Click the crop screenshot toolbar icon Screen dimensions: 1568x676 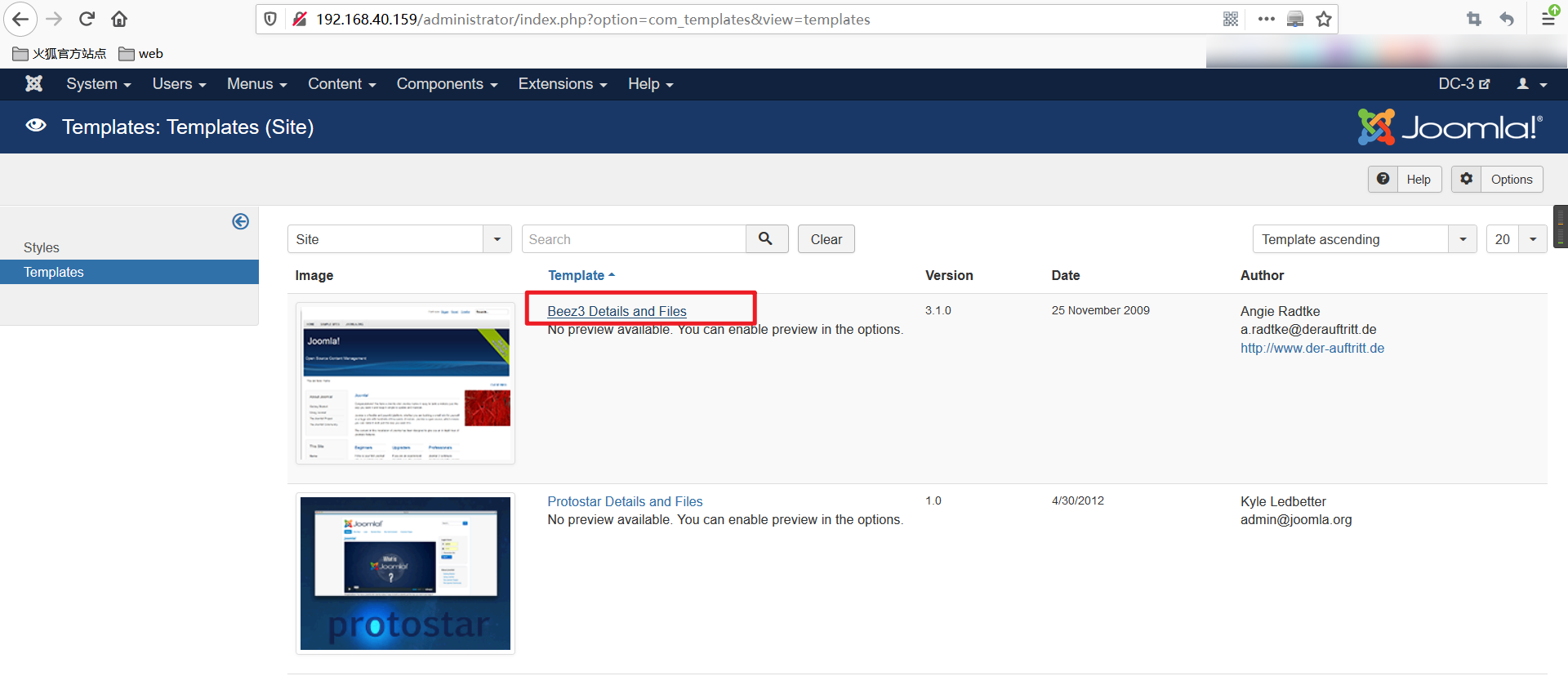click(1474, 19)
